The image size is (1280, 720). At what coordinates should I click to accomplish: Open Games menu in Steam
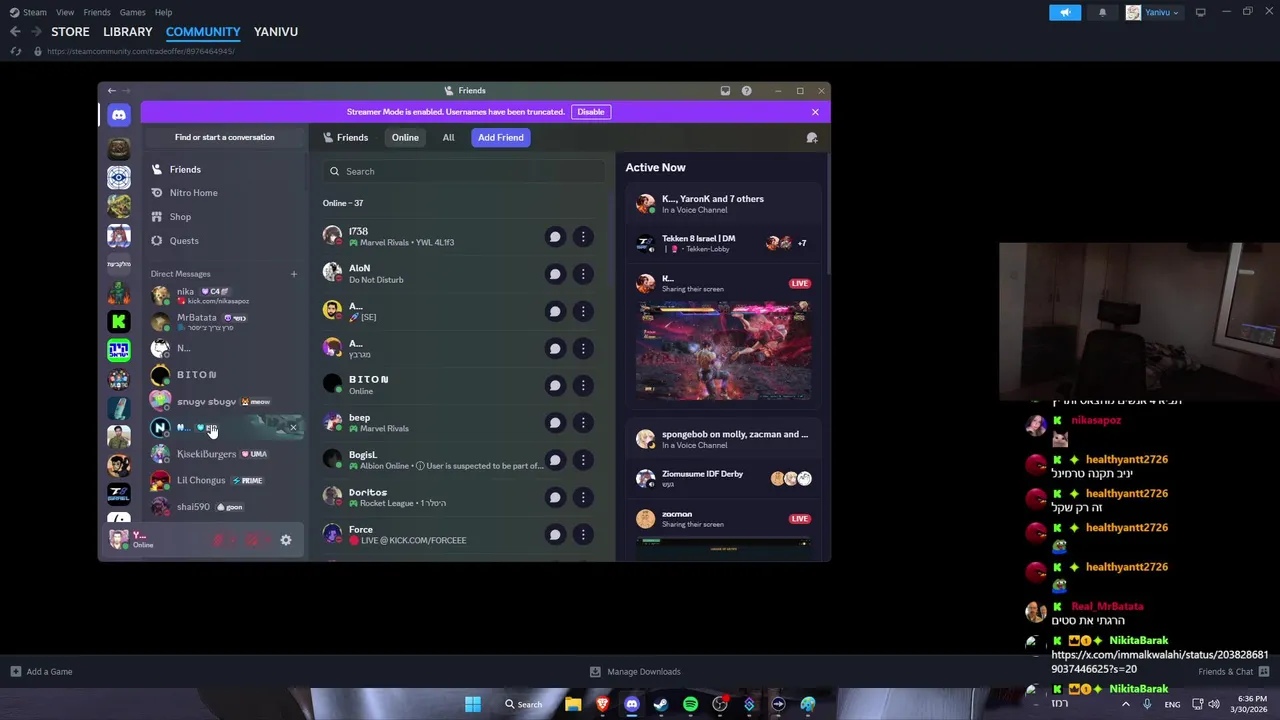(x=132, y=12)
